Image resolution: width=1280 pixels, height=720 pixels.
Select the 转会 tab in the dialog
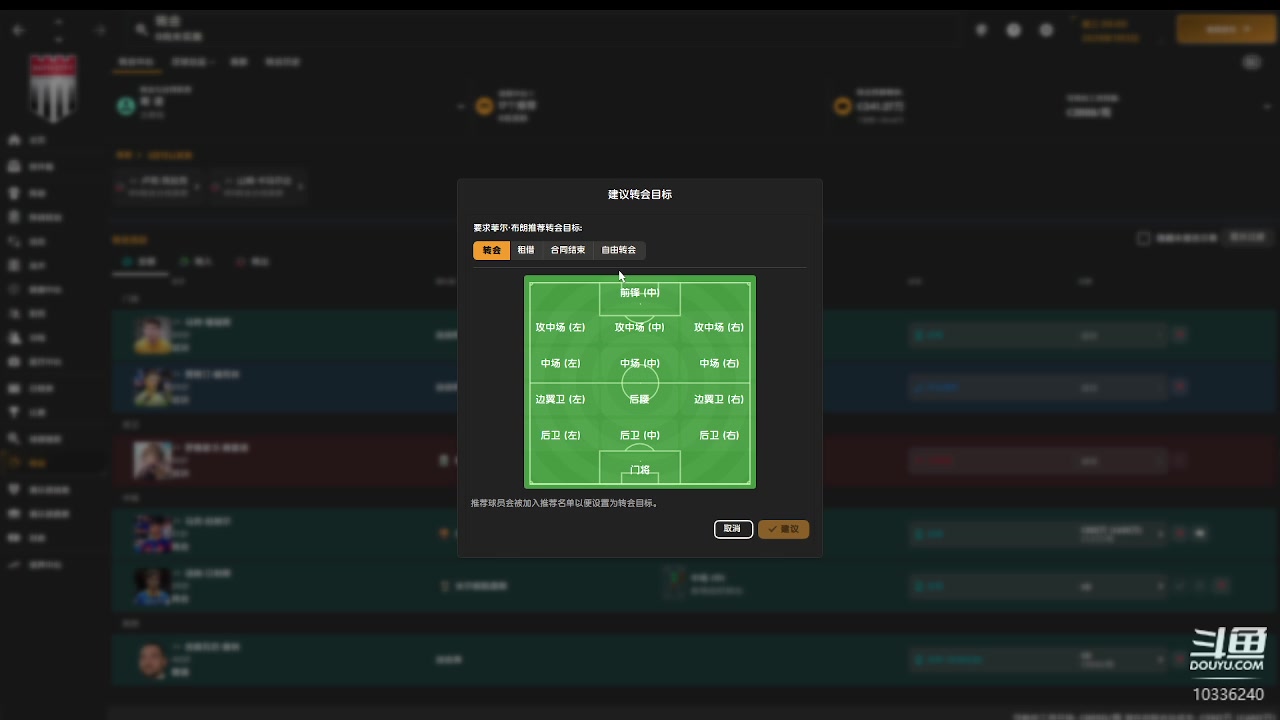491,250
